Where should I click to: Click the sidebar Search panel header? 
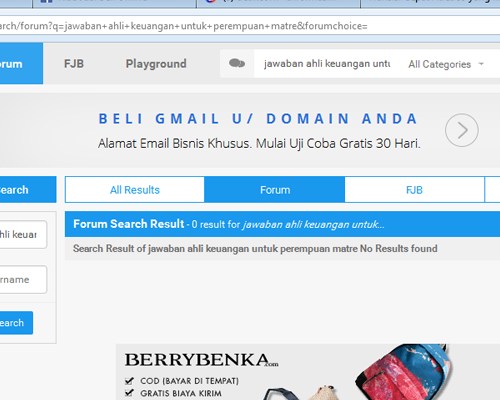tap(28, 190)
